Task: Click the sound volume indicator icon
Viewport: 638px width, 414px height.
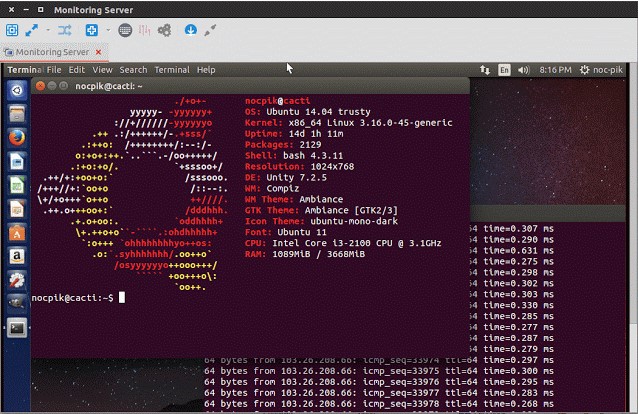Action: coord(524,70)
